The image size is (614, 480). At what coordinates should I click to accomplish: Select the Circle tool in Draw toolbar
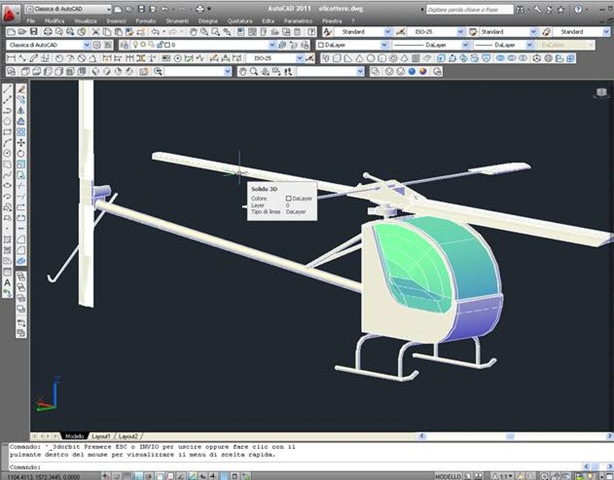tap(8, 153)
